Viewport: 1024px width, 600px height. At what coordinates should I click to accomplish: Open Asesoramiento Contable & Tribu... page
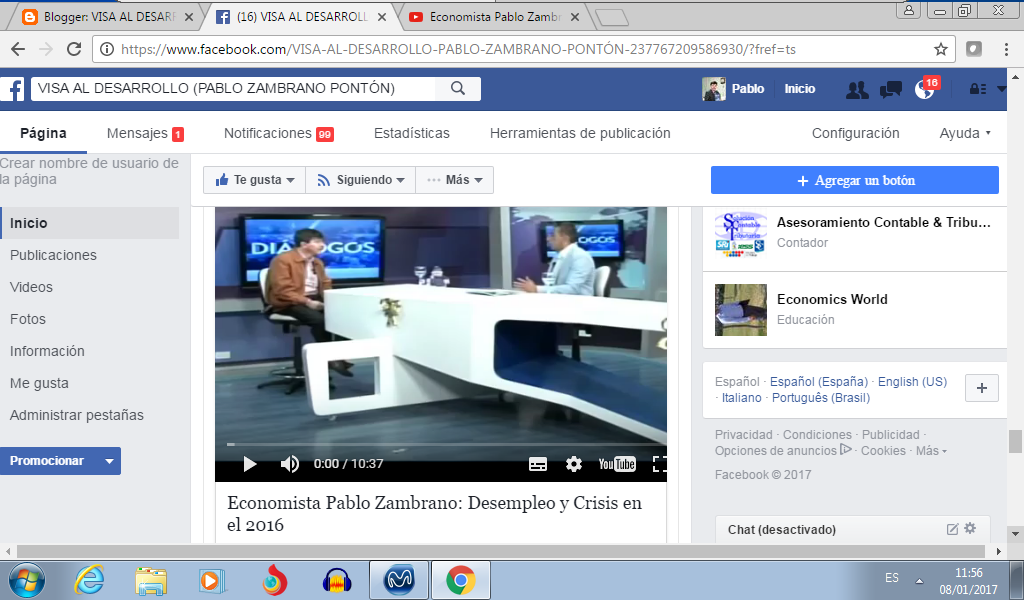(884, 223)
